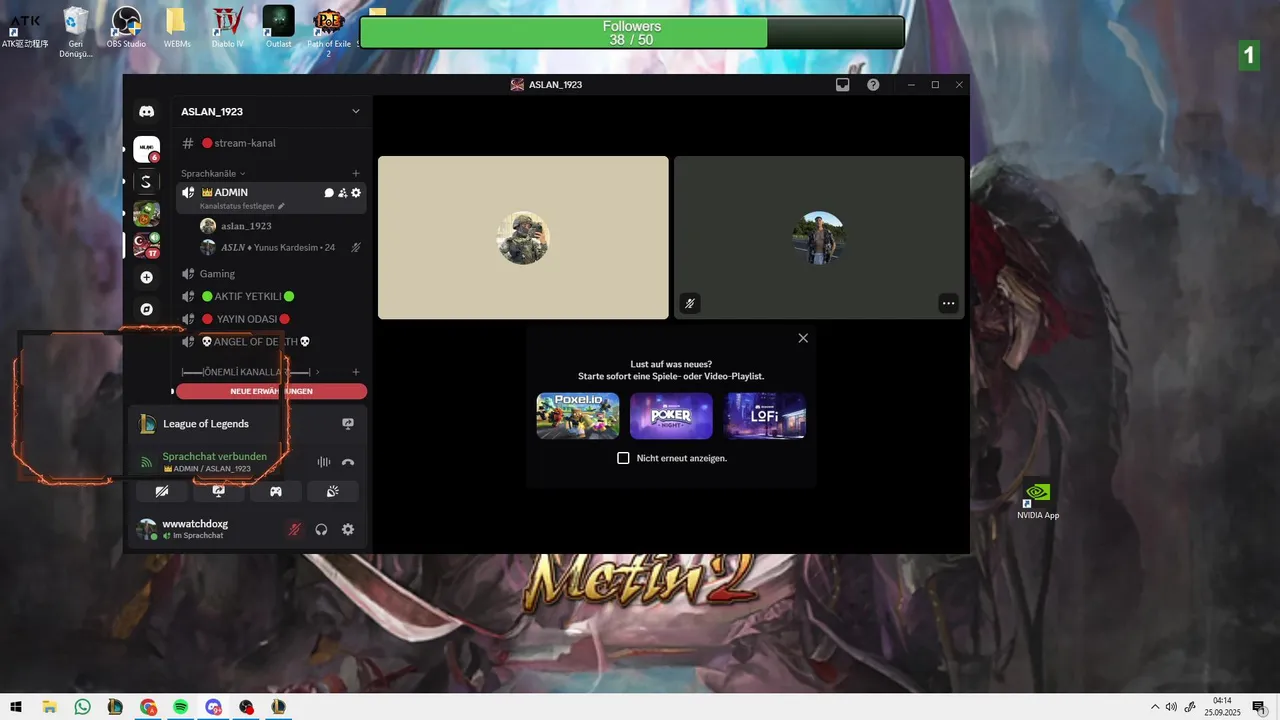
Task: Toggle microphone mute next to wwwatchdoxg
Action: pyautogui.click(x=294, y=529)
